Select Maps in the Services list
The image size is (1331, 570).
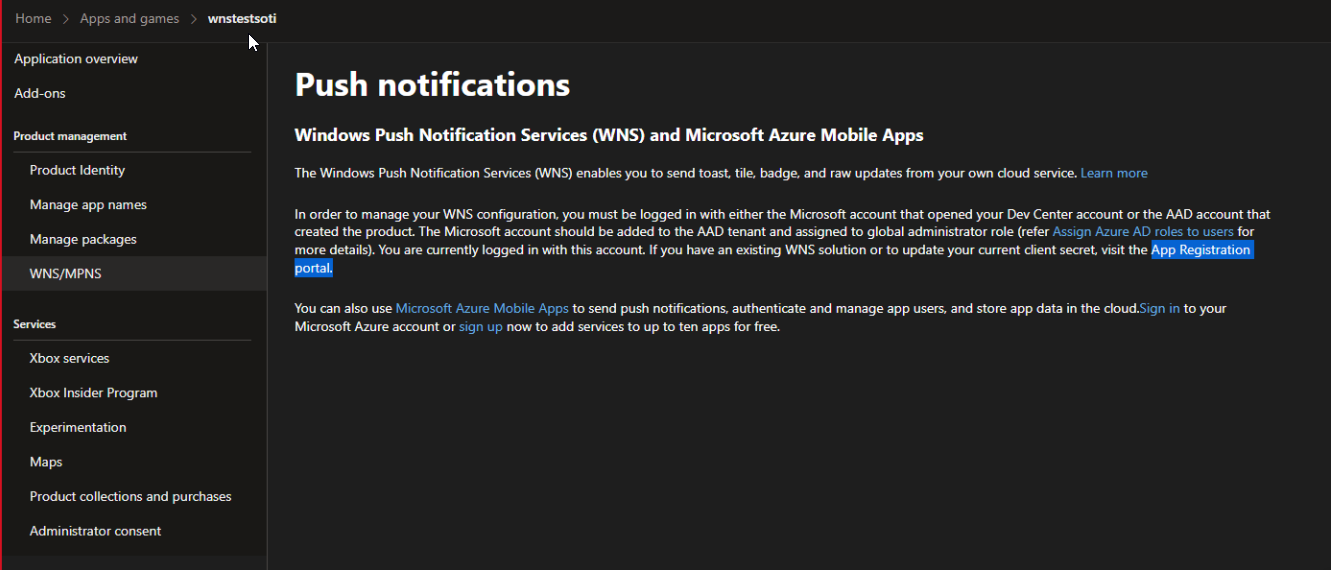46,462
